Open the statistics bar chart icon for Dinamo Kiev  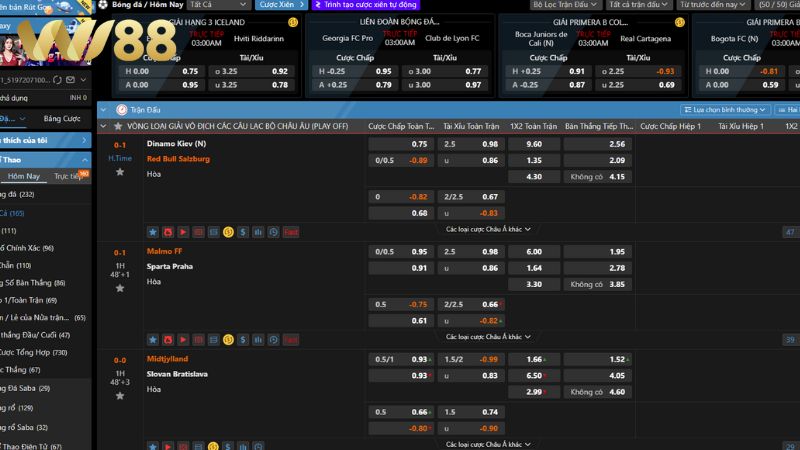258,232
